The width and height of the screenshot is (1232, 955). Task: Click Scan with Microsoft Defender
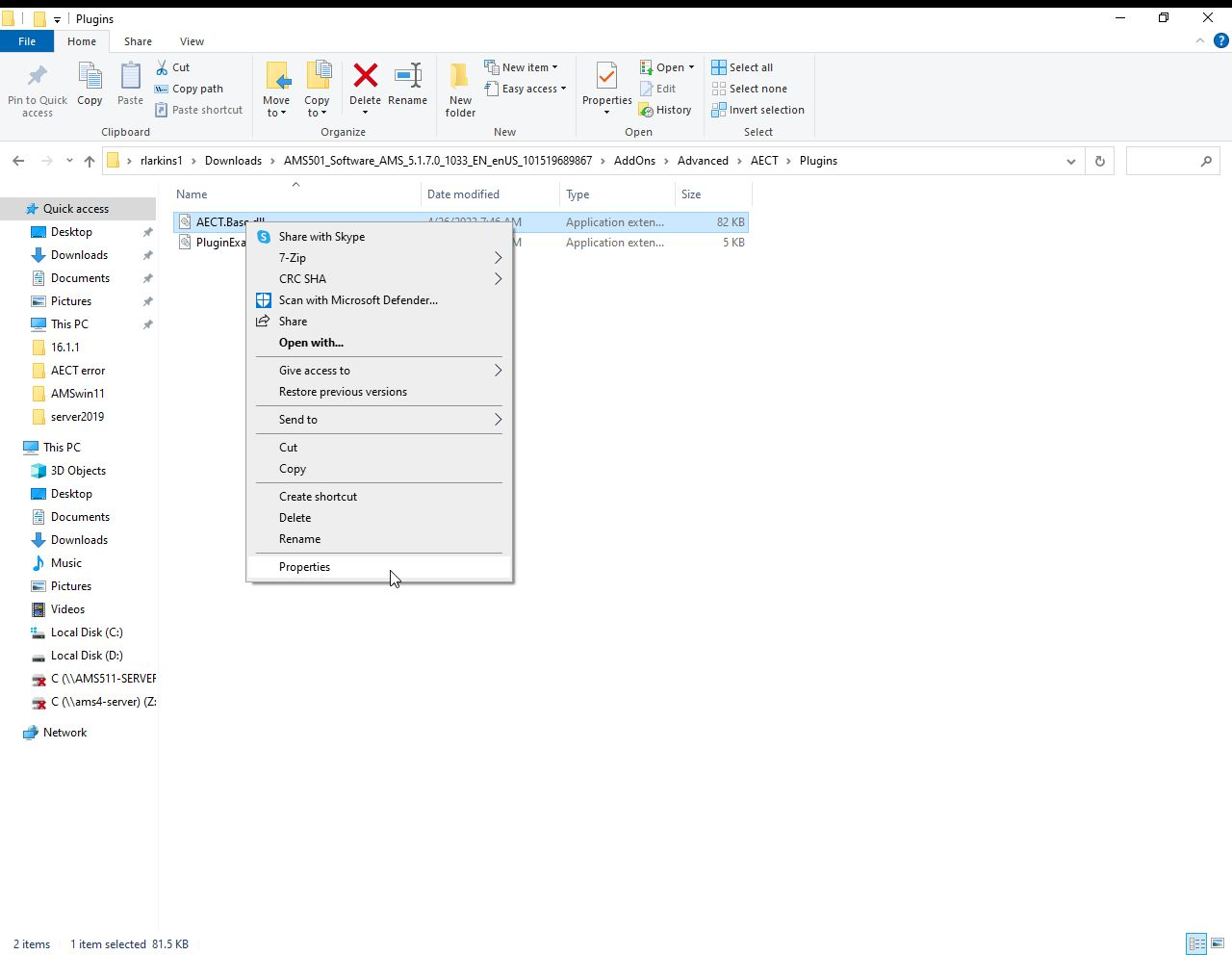pyautogui.click(x=358, y=300)
